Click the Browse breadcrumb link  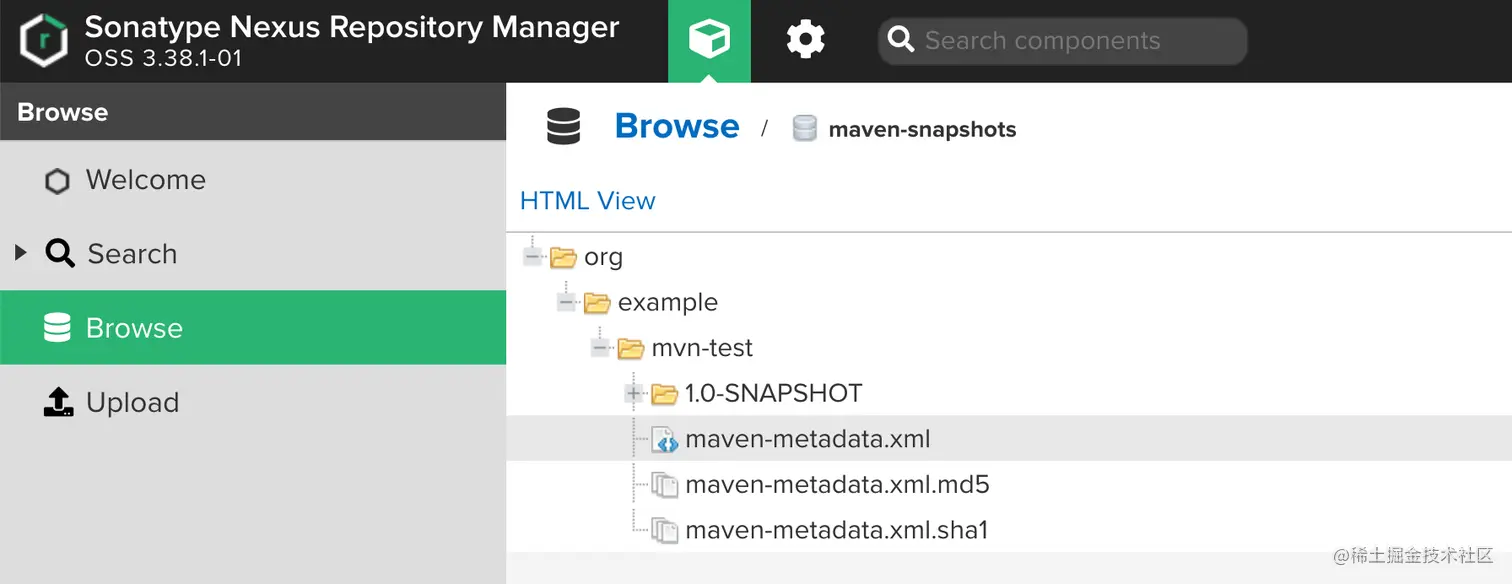click(x=677, y=126)
